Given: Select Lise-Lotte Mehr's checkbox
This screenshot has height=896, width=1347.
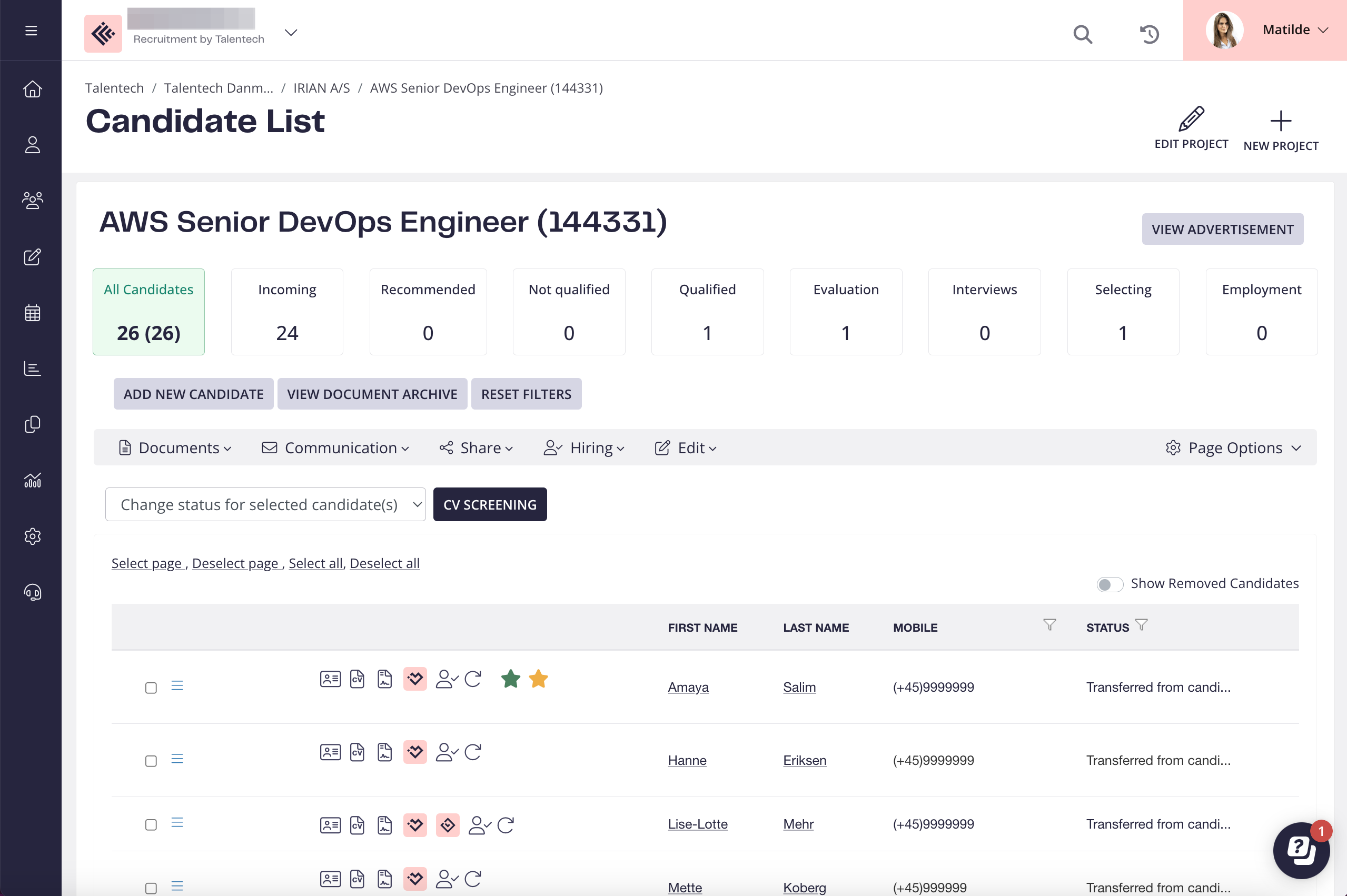Looking at the screenshot, I should pyautogui.click(x=151, y=824).
